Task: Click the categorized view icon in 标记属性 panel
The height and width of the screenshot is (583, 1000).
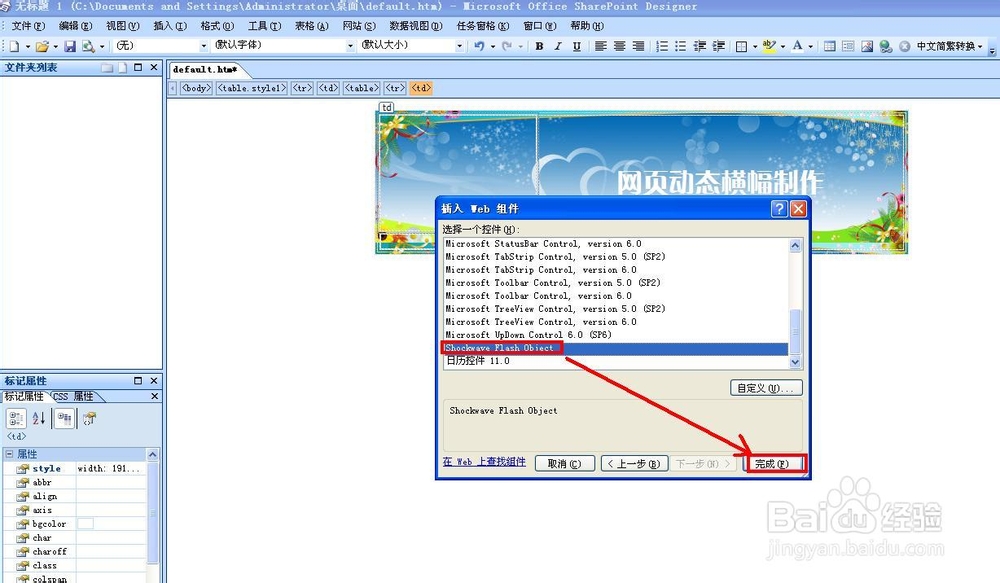Action: 16,417
